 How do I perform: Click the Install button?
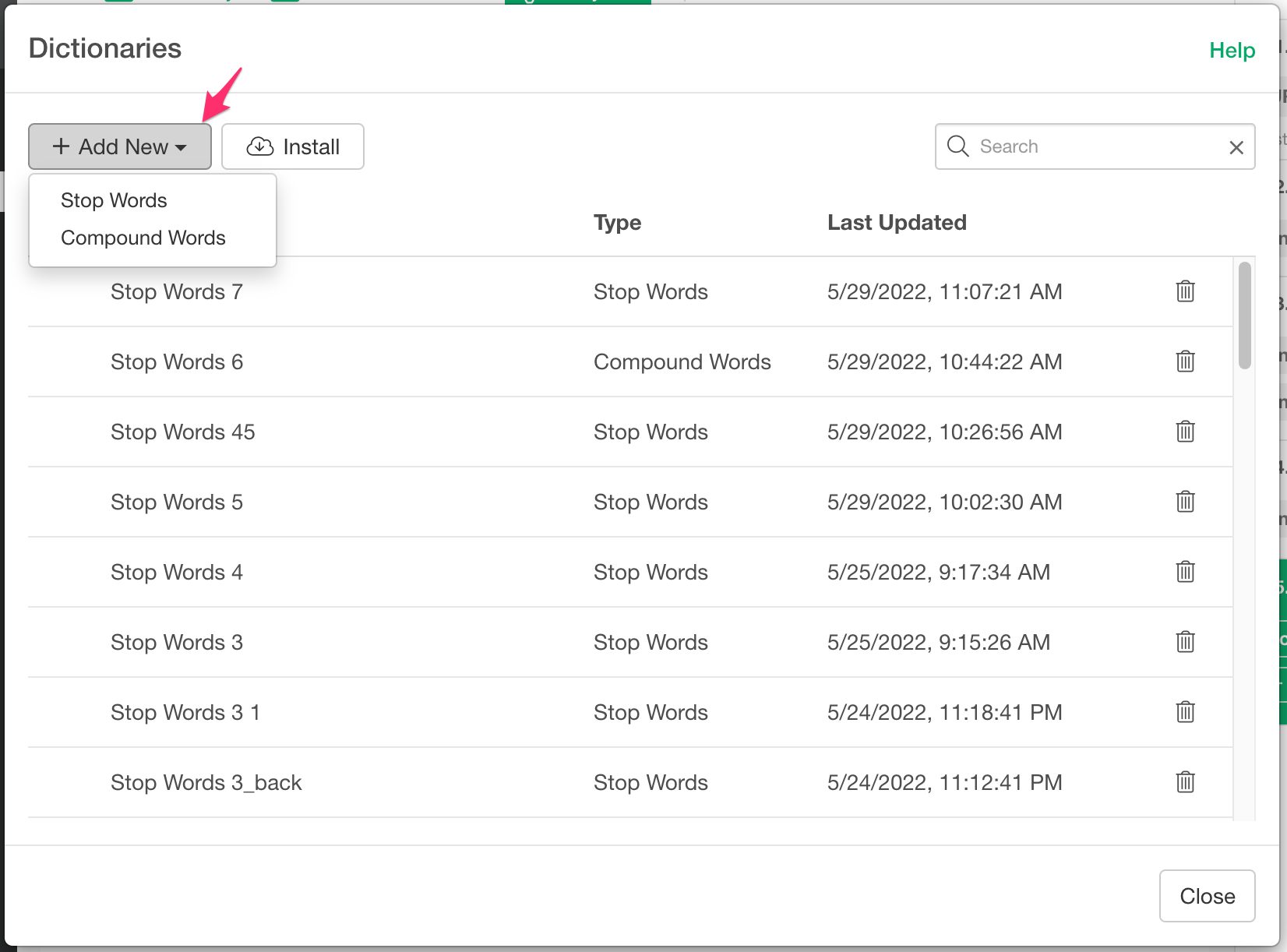point(293,146)
